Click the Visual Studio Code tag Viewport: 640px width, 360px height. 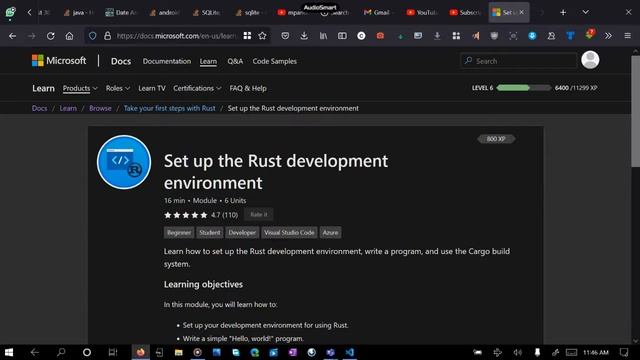point(289,233)
